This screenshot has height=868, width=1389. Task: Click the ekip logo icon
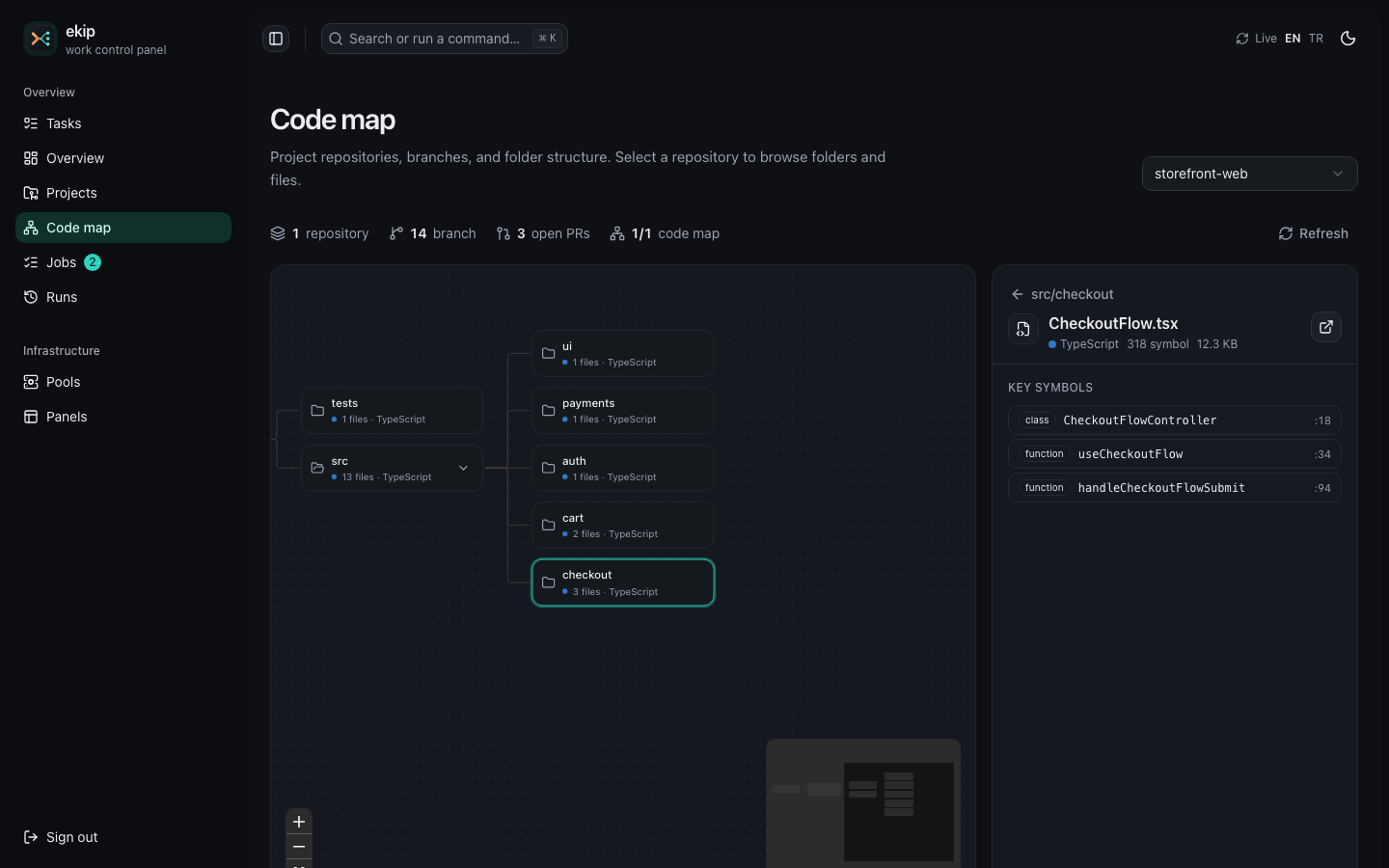[41, 39]
